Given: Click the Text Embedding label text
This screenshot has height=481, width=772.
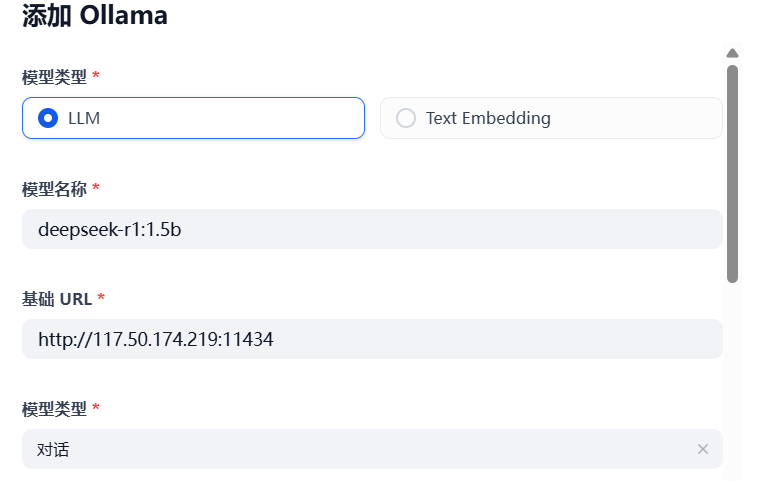Looking at the screenshot, I should (488, 118).
